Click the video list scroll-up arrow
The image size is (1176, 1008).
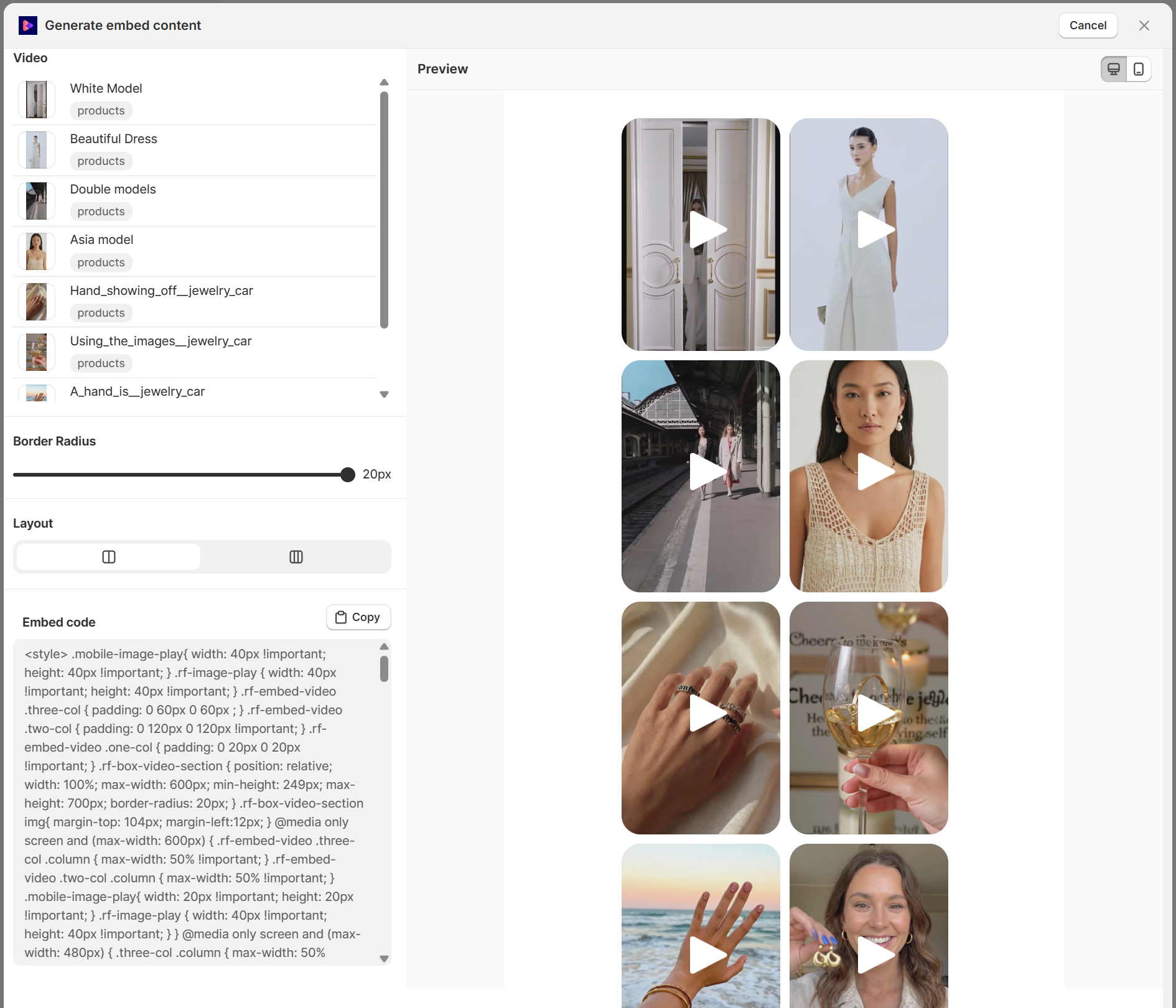pos(384,82)
